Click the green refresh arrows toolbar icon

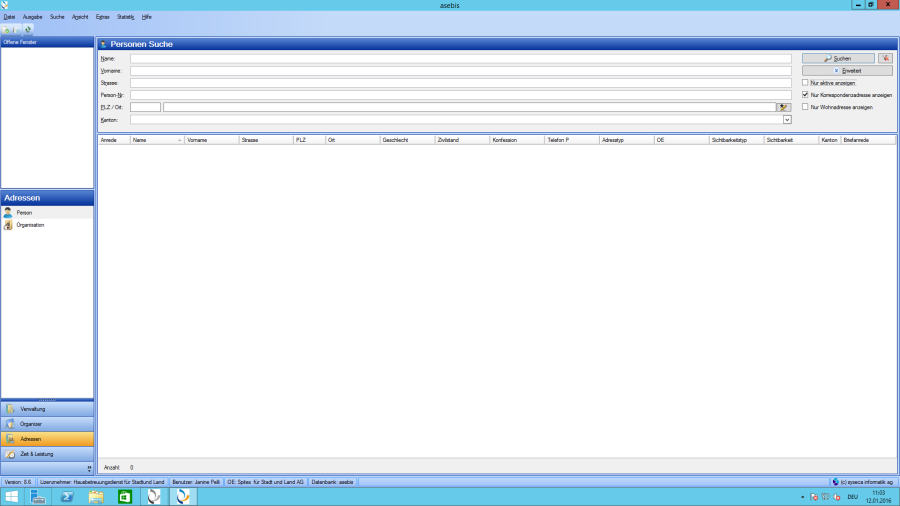(x=28, y=29)
